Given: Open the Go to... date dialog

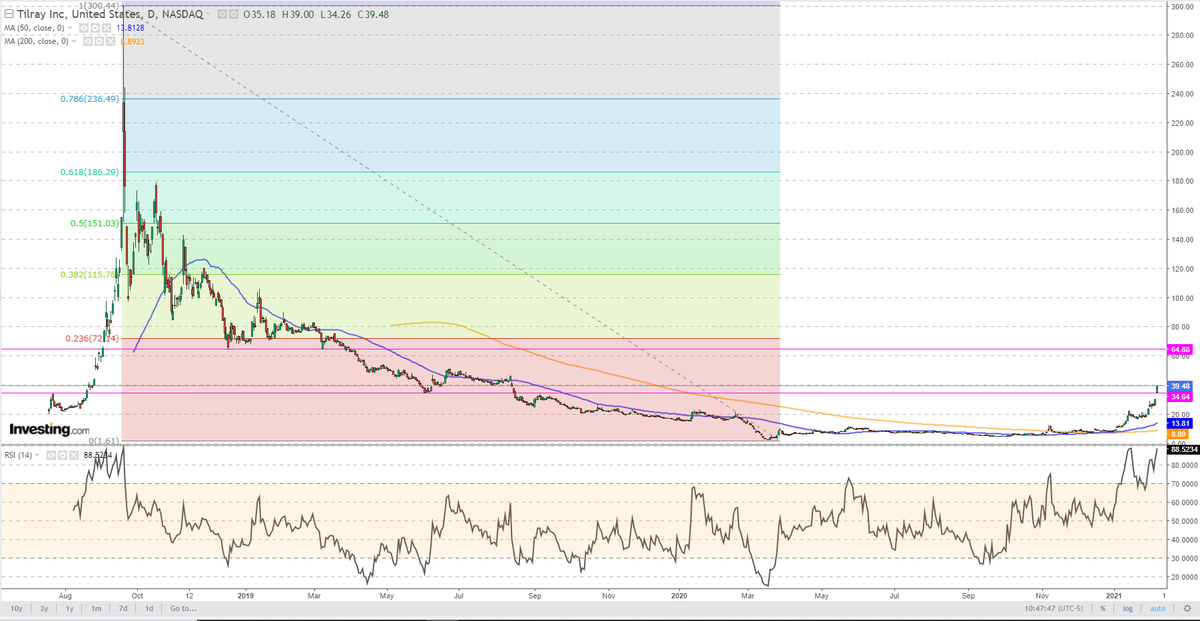Looking at the screenshot, I should pos(183,608).
